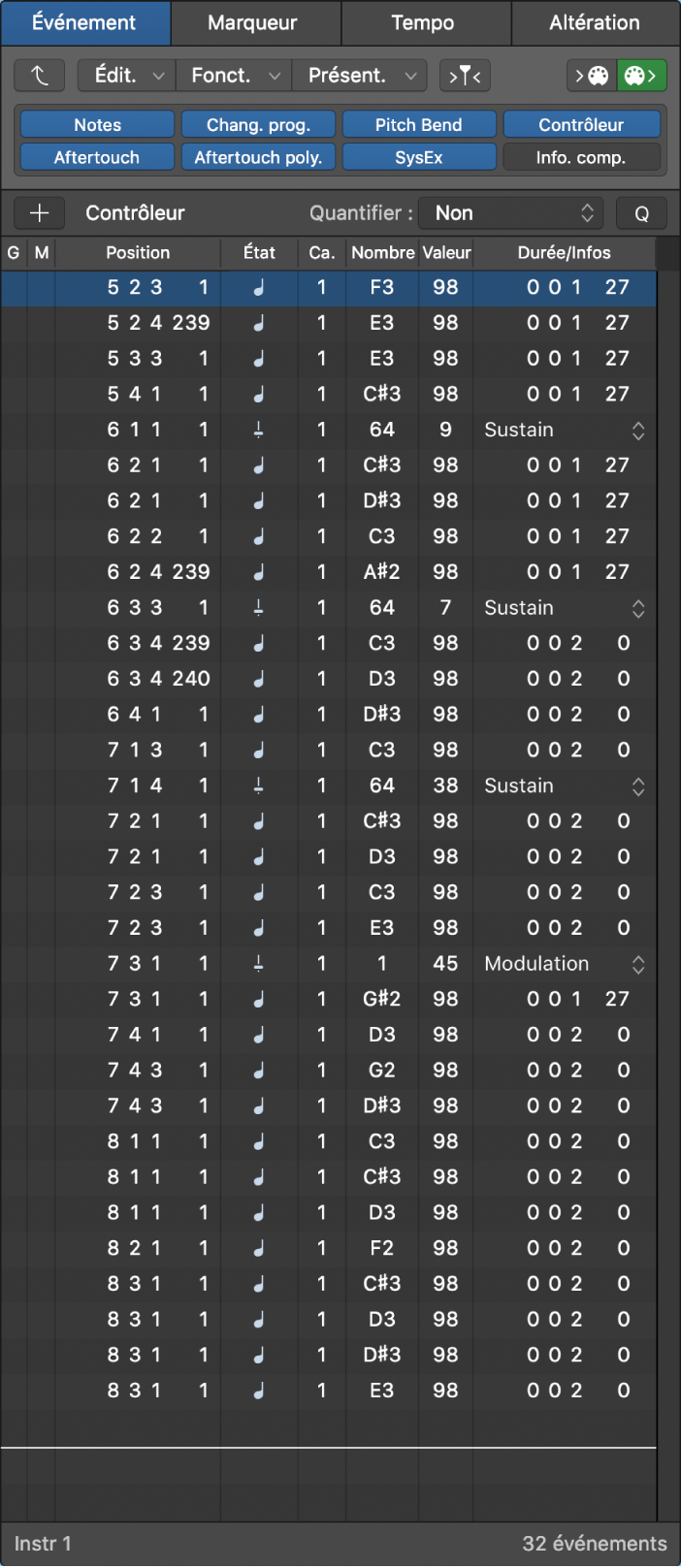
Task: Click position 5 2 4 239
Action: [x=158, y=323]
